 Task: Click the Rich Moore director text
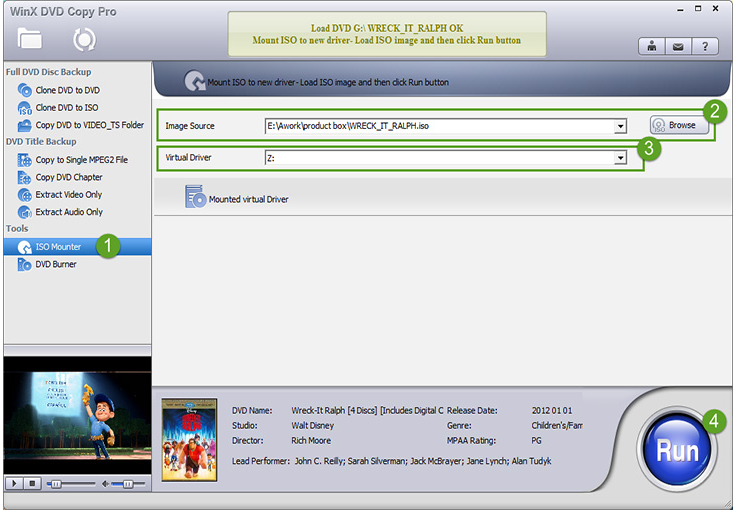pyautogui.click(x=311, y=440)
